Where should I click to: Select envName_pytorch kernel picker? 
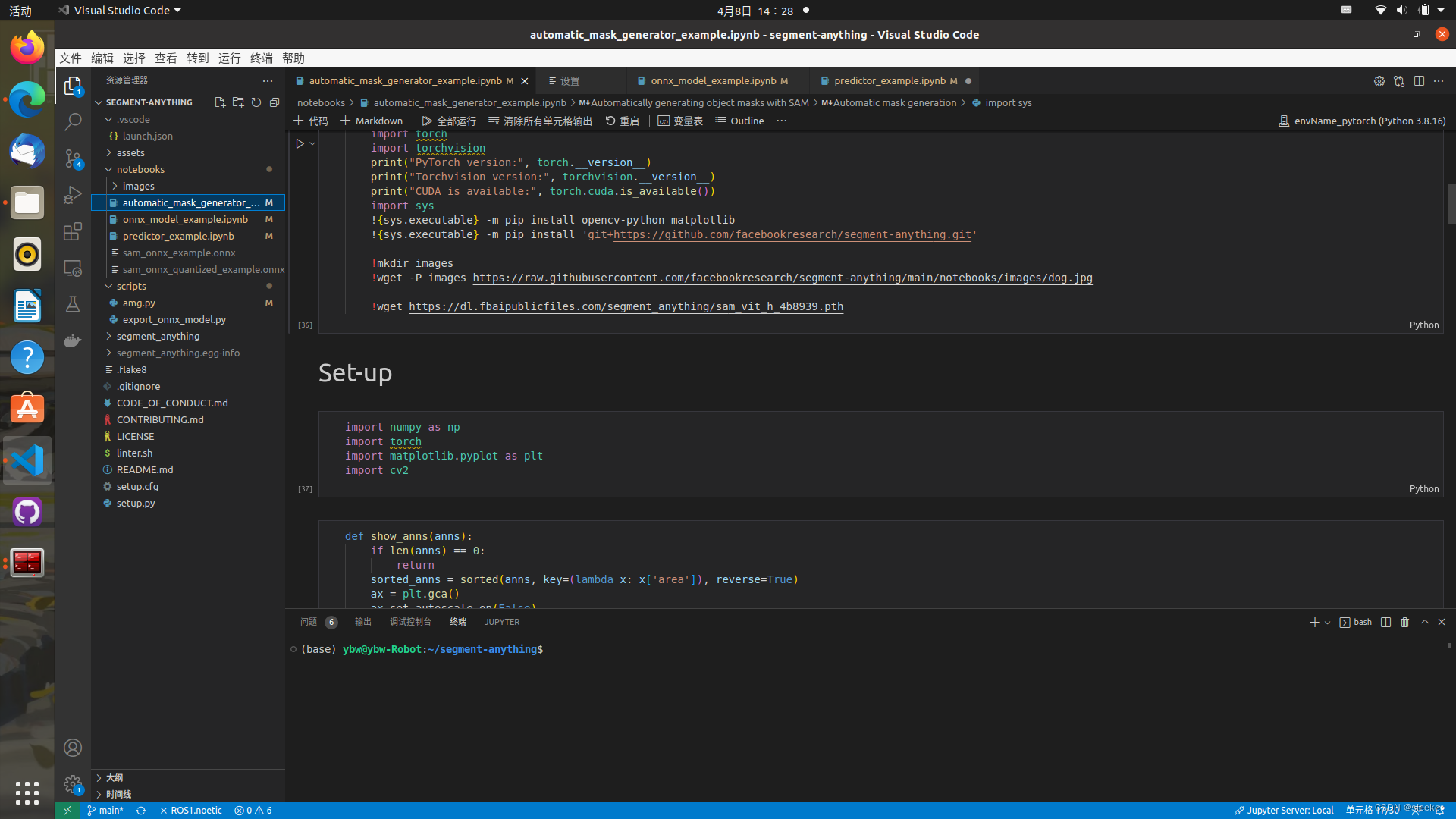[1362, 121]
